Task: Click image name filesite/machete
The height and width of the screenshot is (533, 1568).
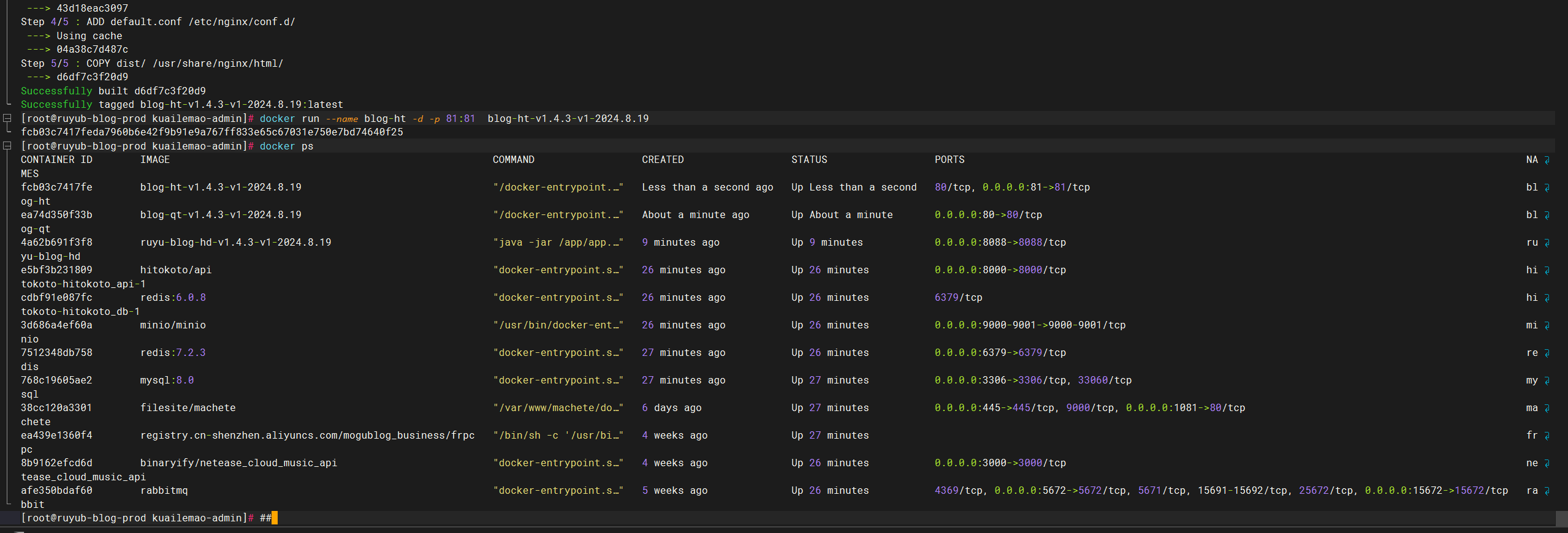Action: click(188, 408)
